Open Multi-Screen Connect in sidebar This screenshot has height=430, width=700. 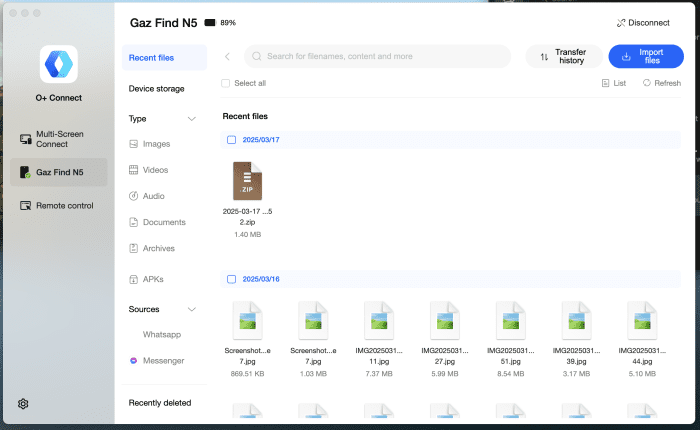tap(58, 139)
